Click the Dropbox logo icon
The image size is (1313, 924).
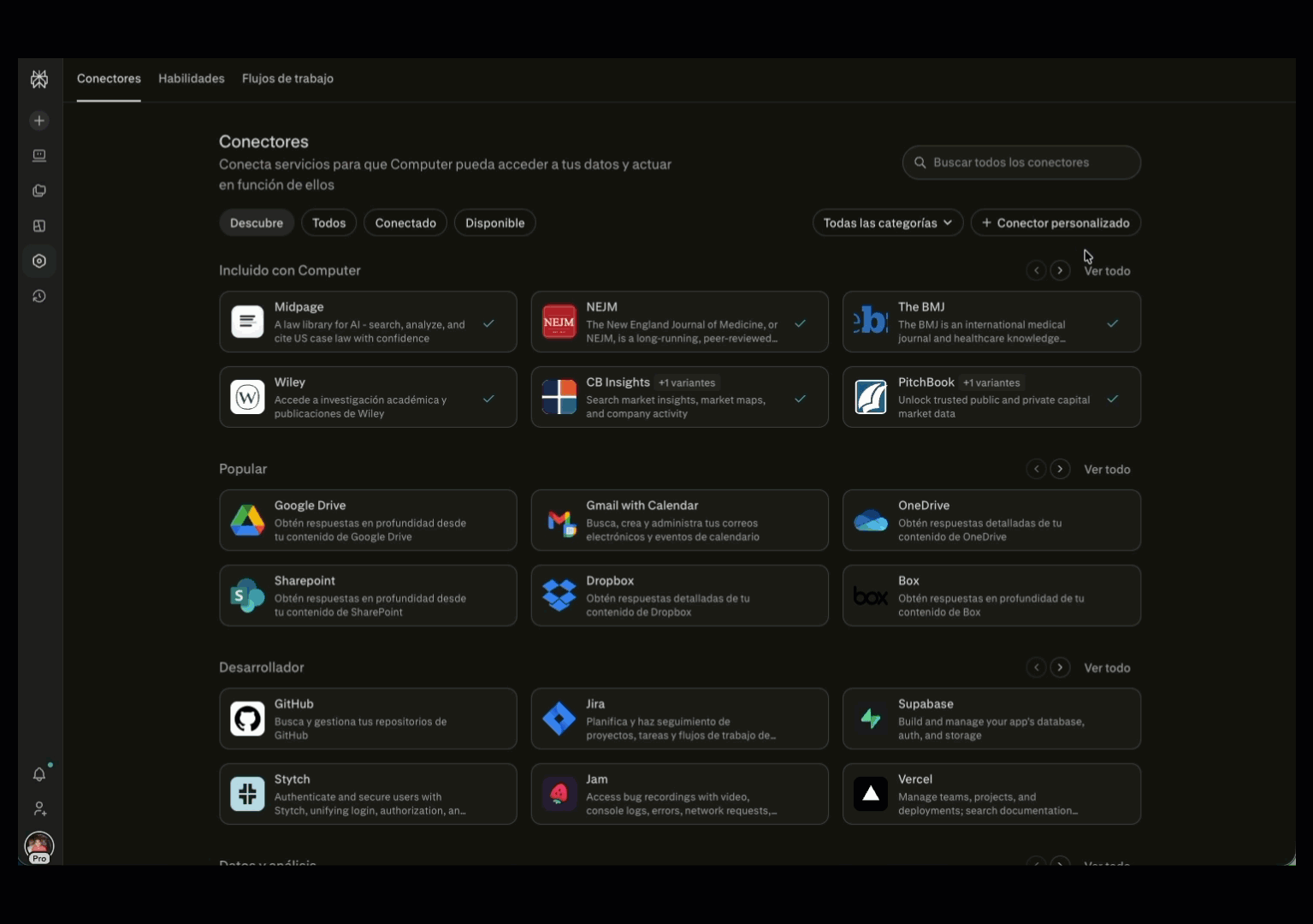559,595
